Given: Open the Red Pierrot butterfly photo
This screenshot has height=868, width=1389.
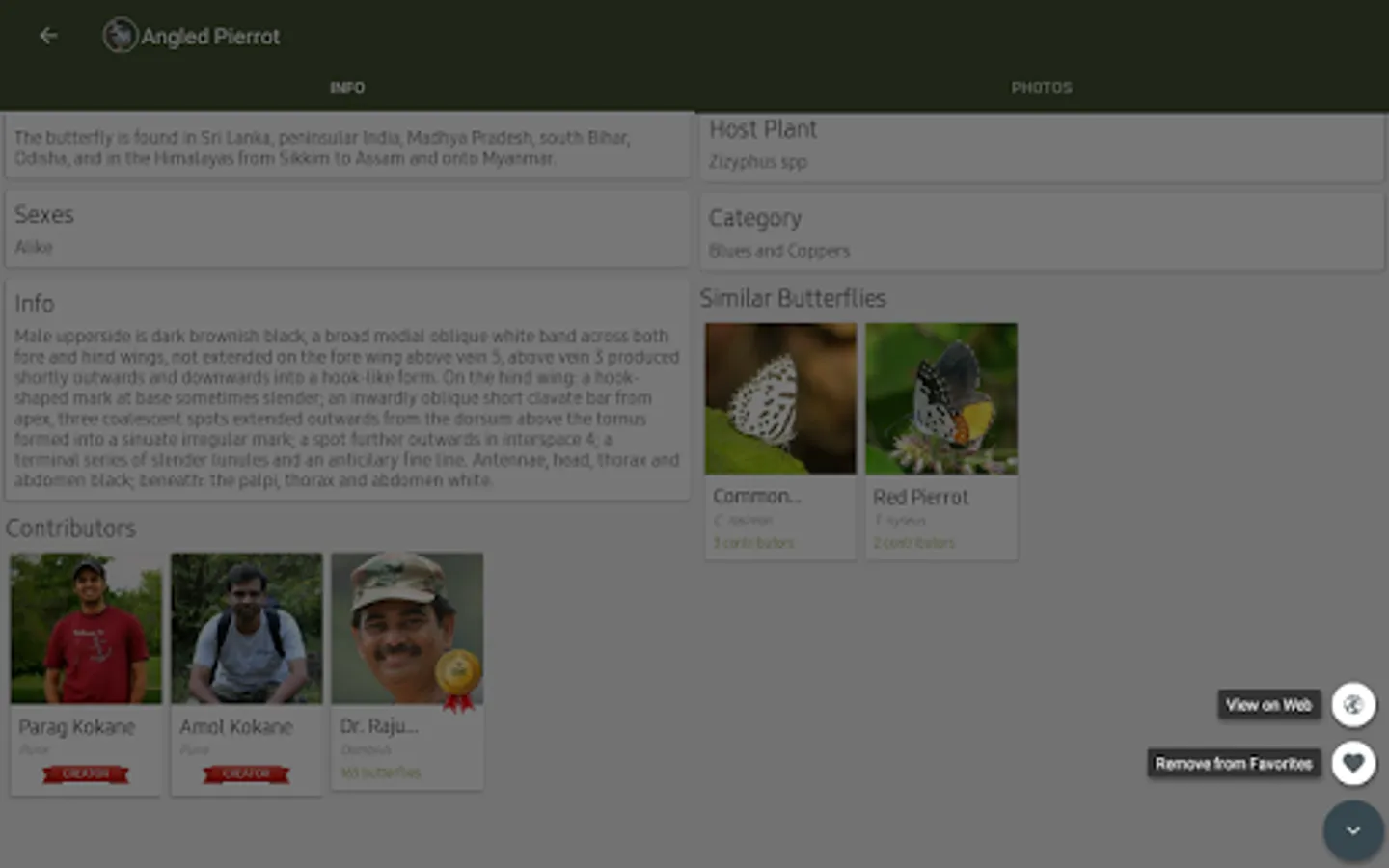Looking at the screenshot, I should [x=941, y=398].
